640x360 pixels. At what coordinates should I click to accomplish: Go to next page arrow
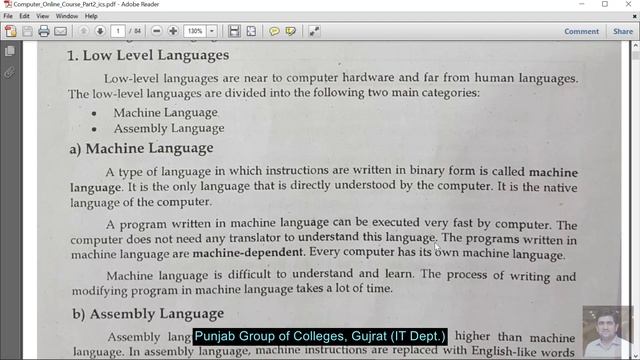[100, 31]
